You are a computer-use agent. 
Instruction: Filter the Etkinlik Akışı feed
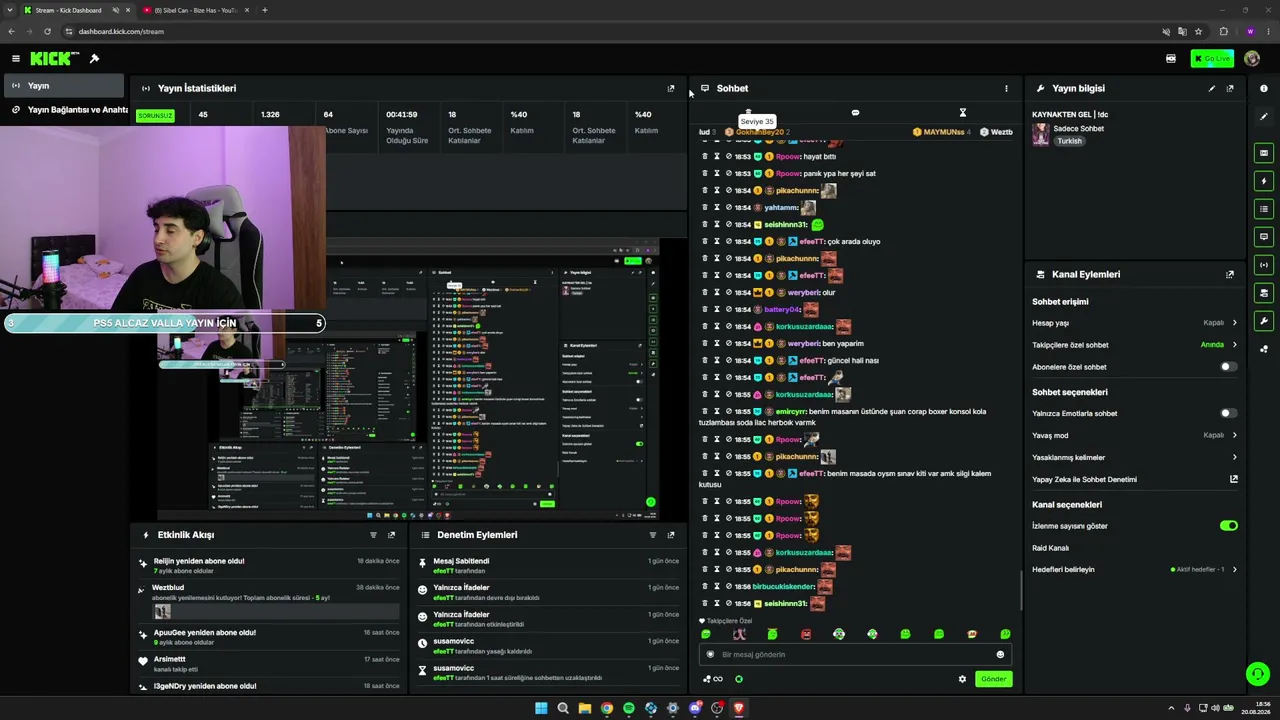coord(373,535)
